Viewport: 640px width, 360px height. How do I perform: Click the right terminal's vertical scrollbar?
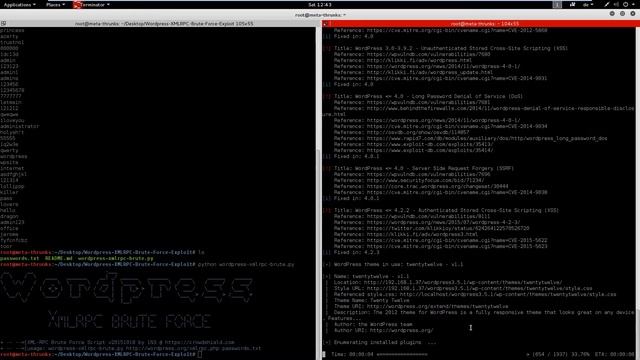click(638, 192)
